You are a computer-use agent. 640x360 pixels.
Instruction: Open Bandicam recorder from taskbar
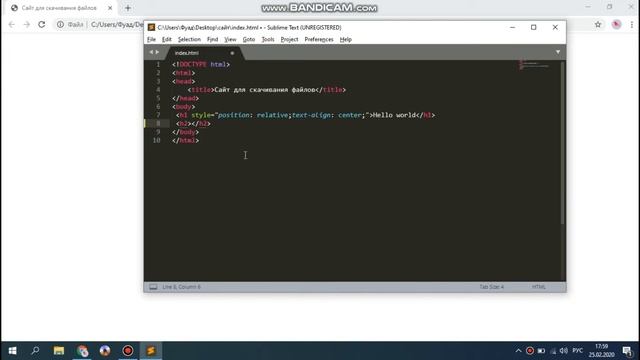128,351
